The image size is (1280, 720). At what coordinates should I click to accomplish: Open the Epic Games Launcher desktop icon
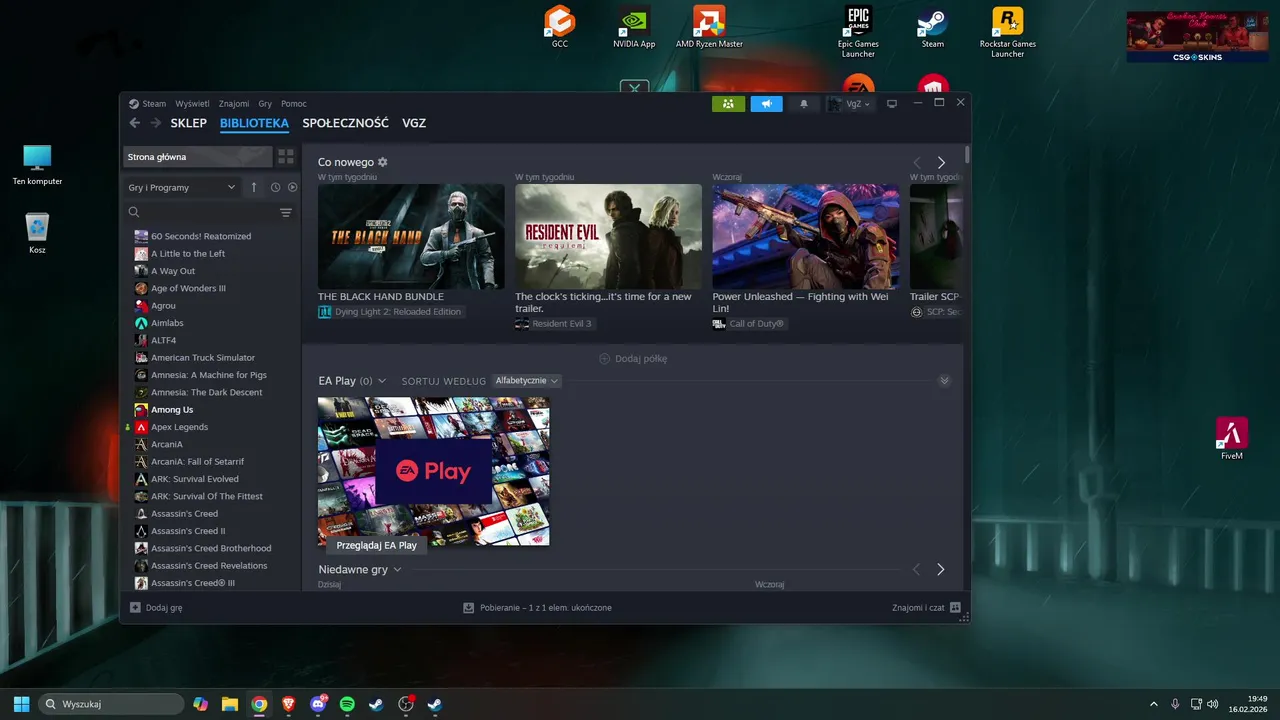(x=858, y=32)
